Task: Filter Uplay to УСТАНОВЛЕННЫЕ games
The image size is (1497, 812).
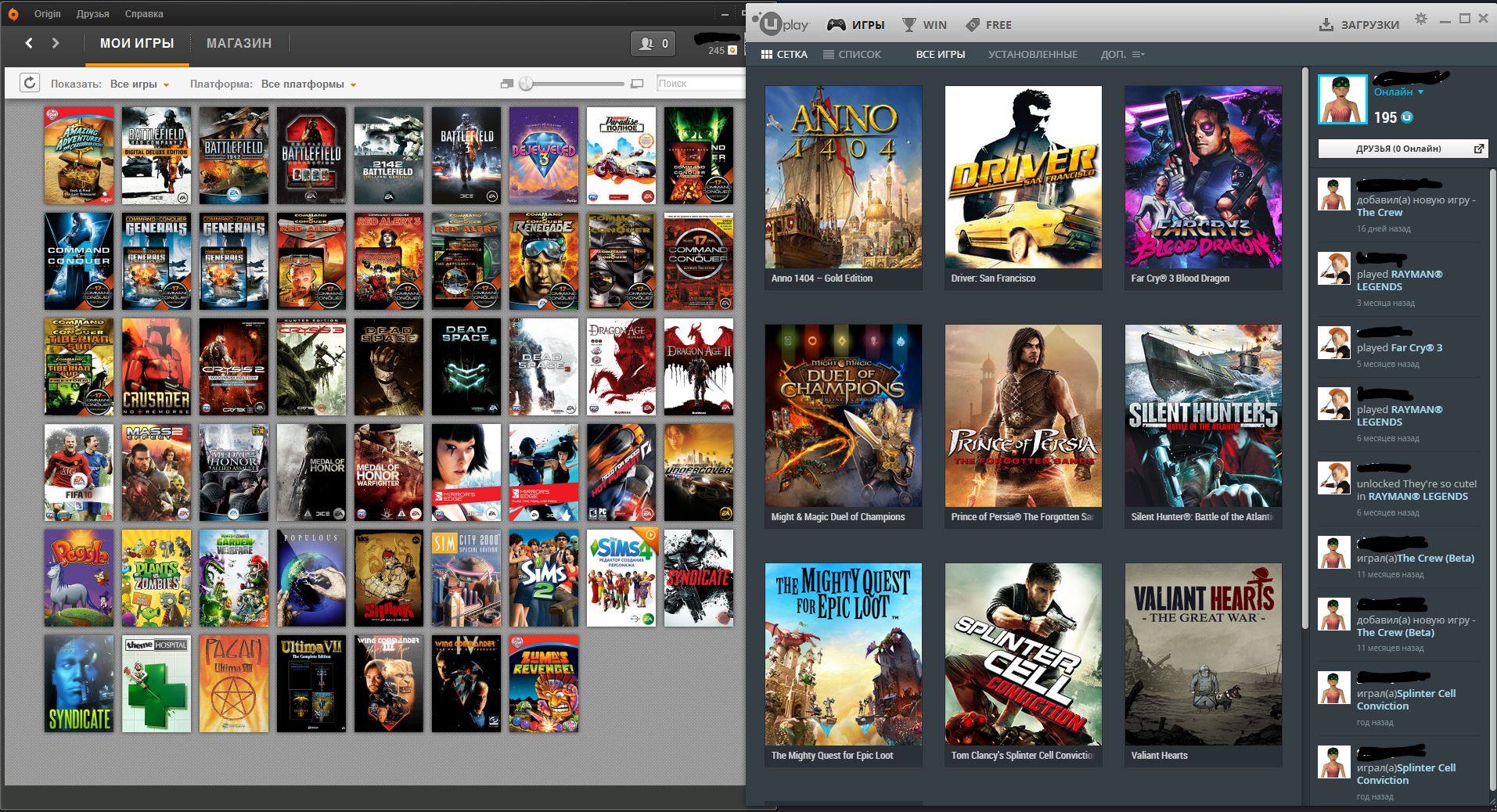Action: point(1033,55)
